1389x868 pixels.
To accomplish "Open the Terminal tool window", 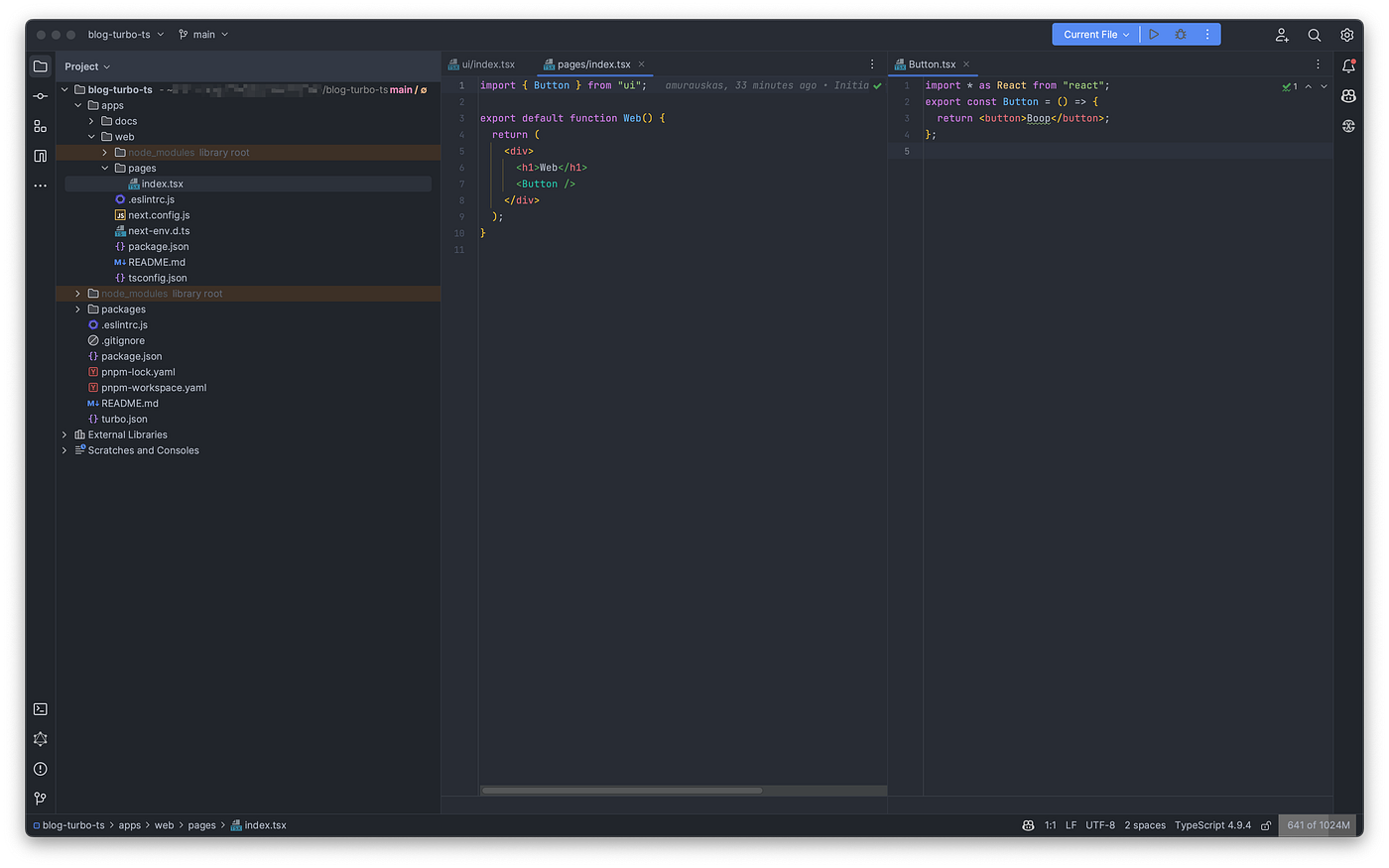I will point(40,709).
